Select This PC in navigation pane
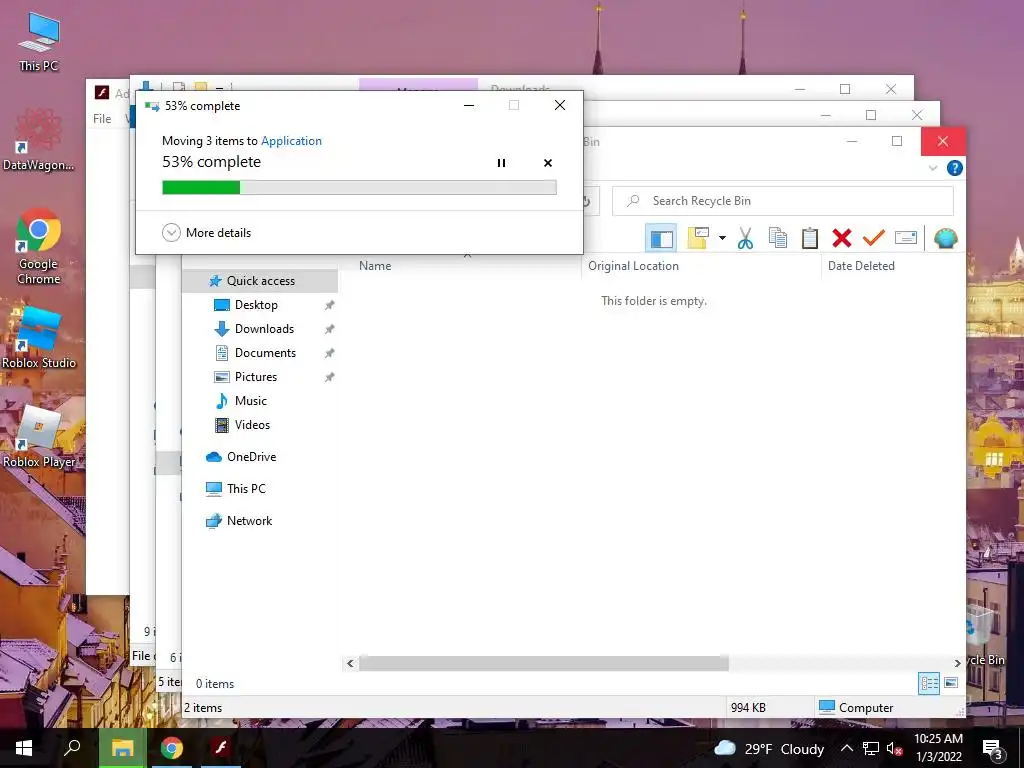 [x=246, y=489]
